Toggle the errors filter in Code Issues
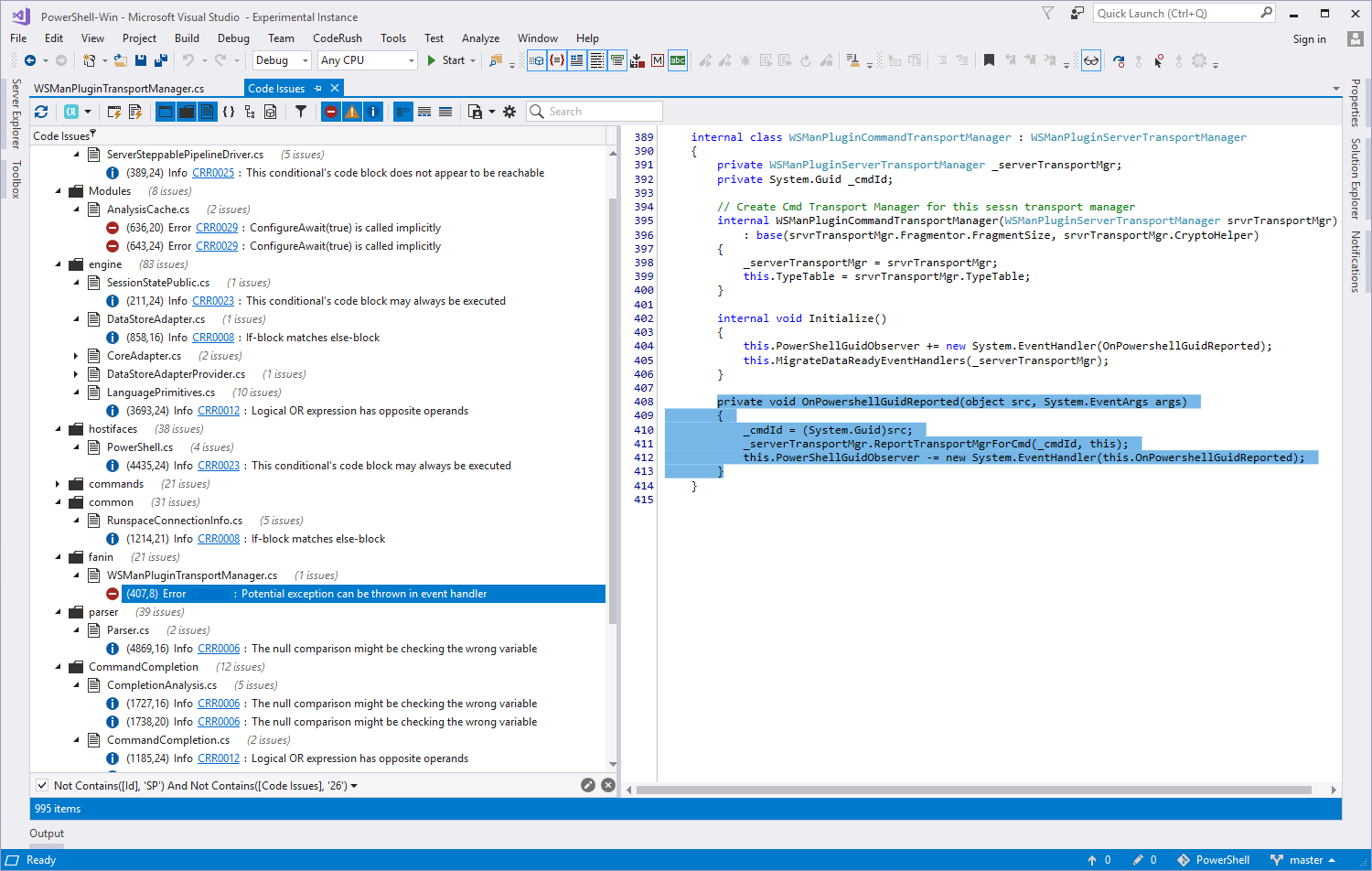1372x871 pixels. [329, 111]
